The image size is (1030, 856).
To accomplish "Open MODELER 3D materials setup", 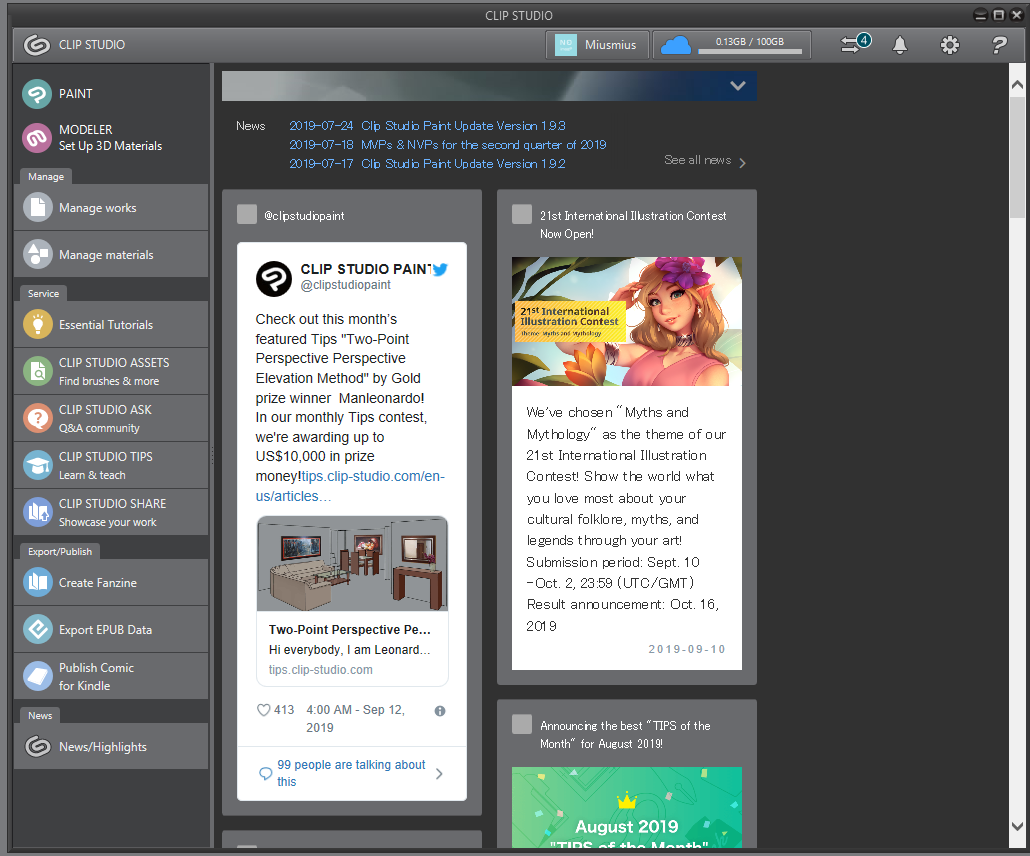I will pyautogui.click(x=110, y=138).
